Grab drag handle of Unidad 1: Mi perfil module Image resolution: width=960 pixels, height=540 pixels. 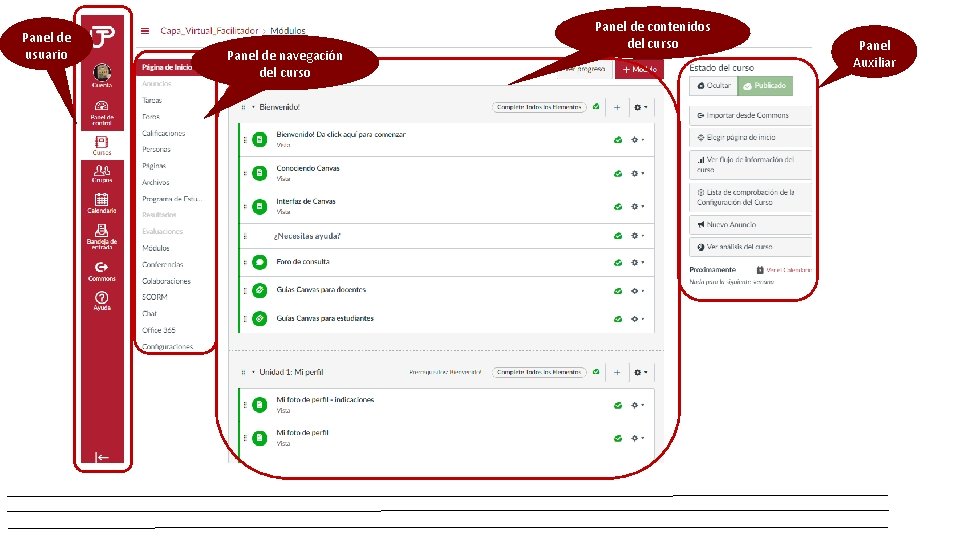[x=243, y=372]
